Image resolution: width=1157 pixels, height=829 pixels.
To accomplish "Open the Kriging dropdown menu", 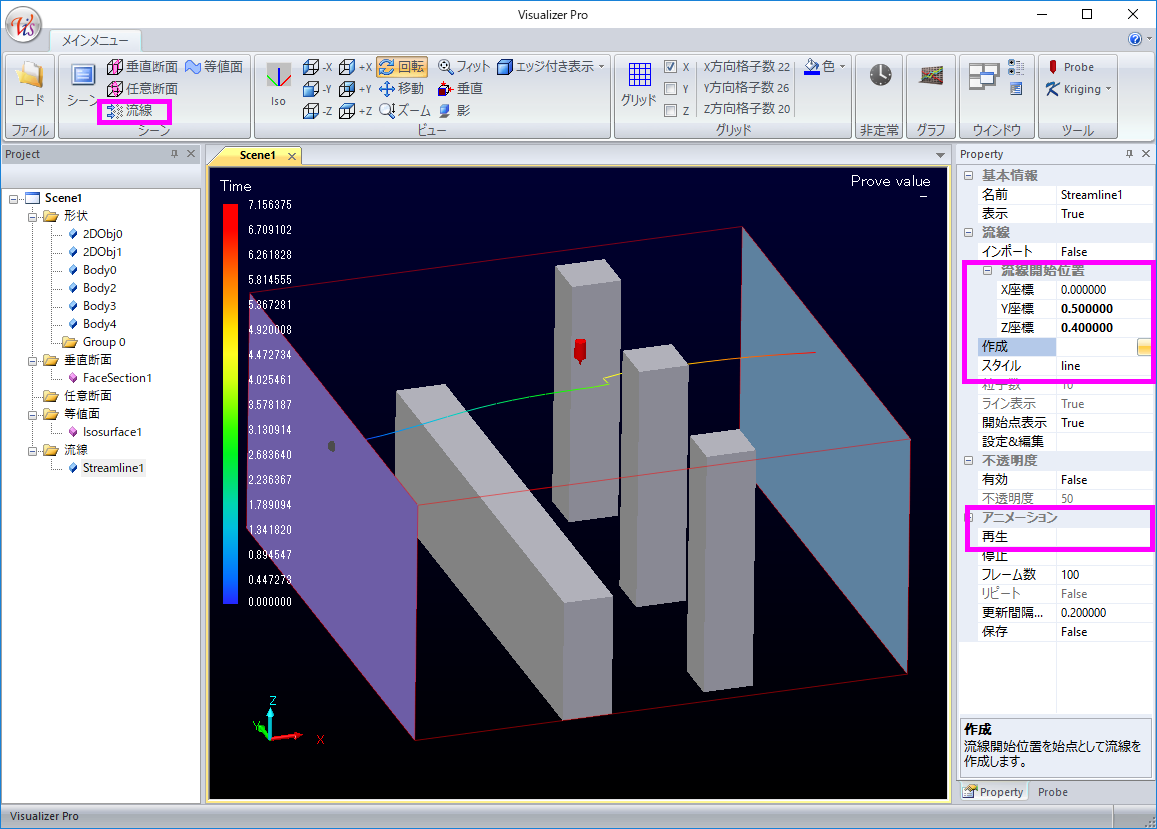I will pyautogui.click(x=1109, y=89).
